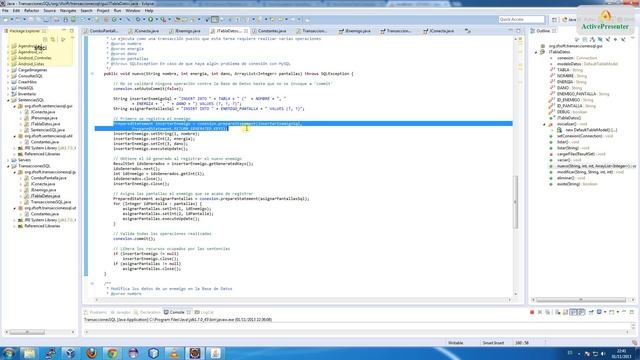Open the Javadoc tab

[x=121, y=312]
